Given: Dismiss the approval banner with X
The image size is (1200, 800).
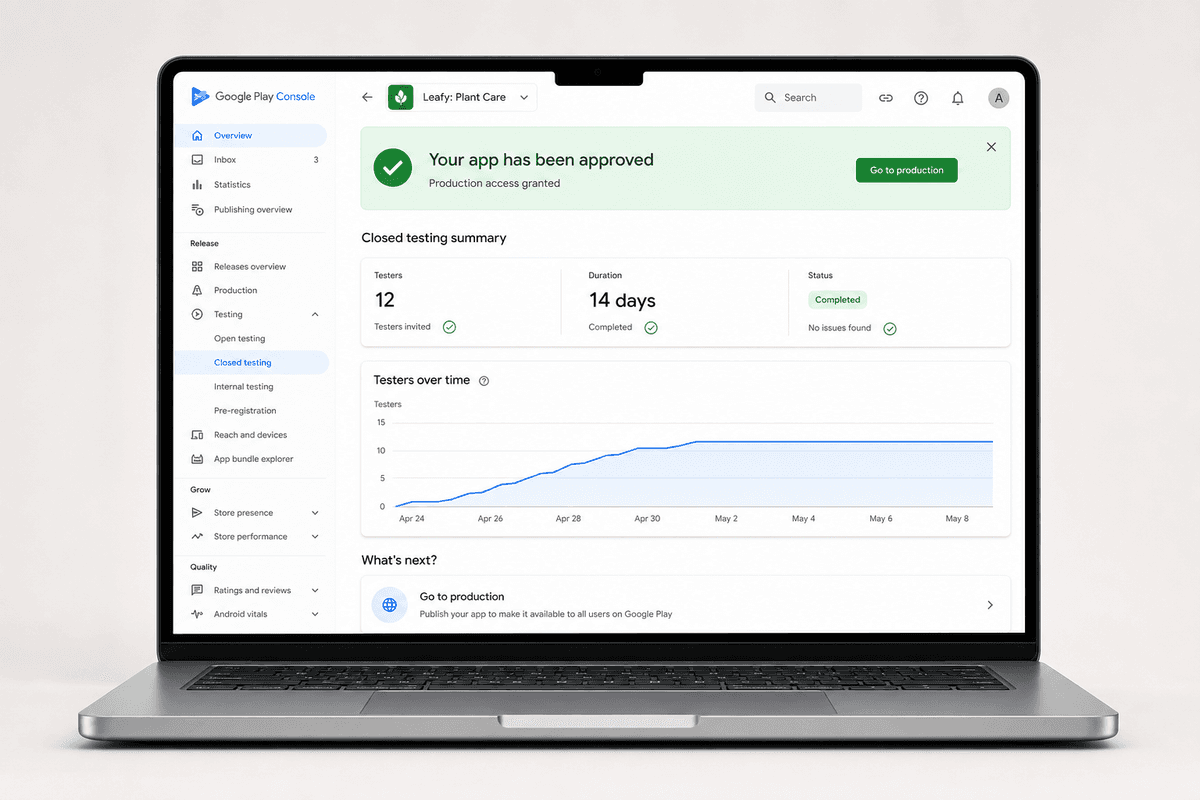Looking at the screenshot, I should point(991,147).
